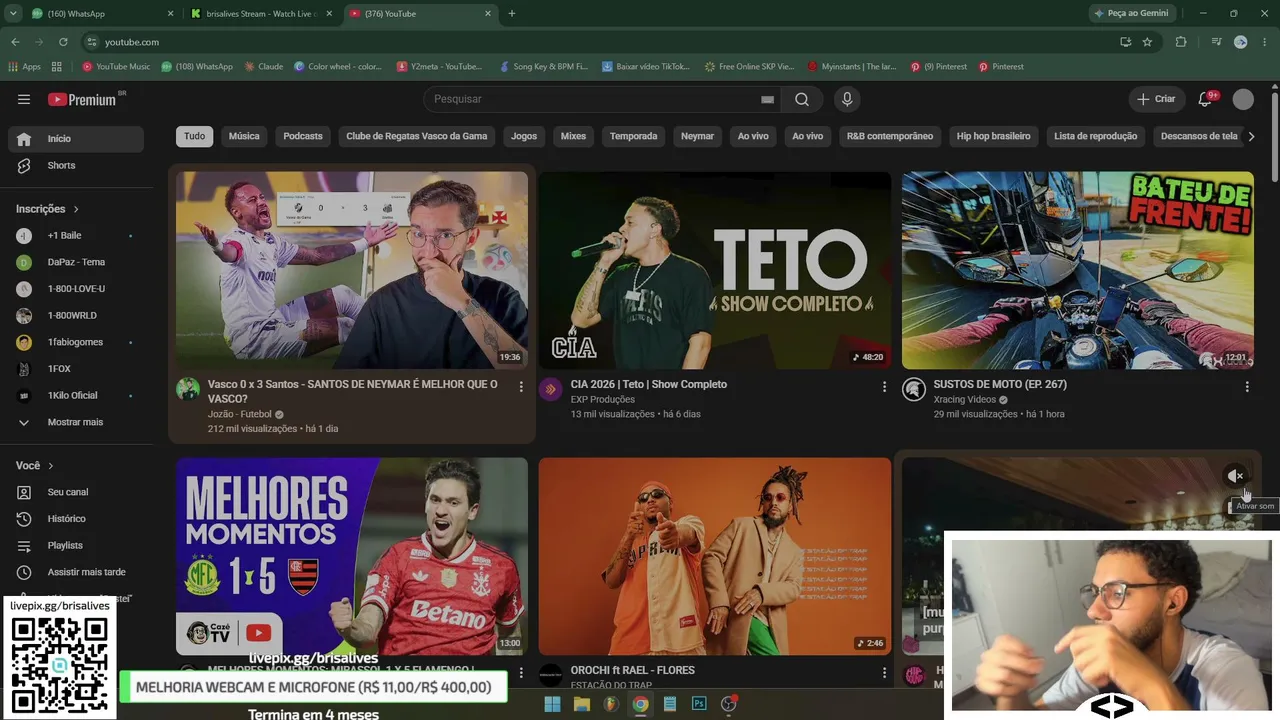Open options for the Vasco 0 x 3 Santos video
Screen dimensions: 1280x720
[x=521, y=386]
